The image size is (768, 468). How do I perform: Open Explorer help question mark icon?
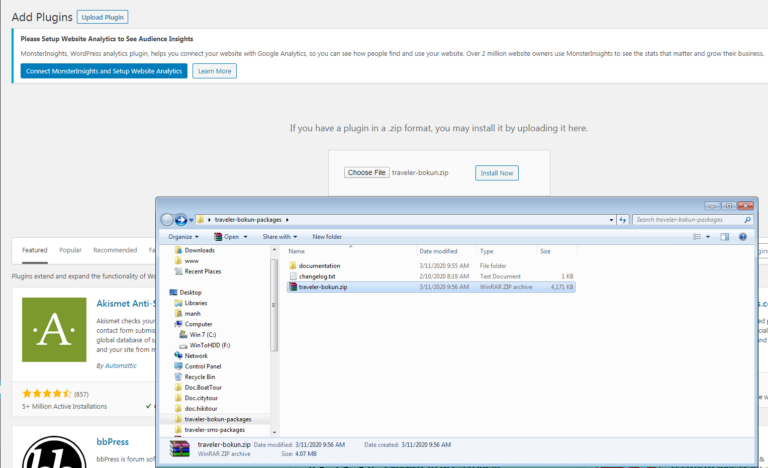click(x=742, y=237)
